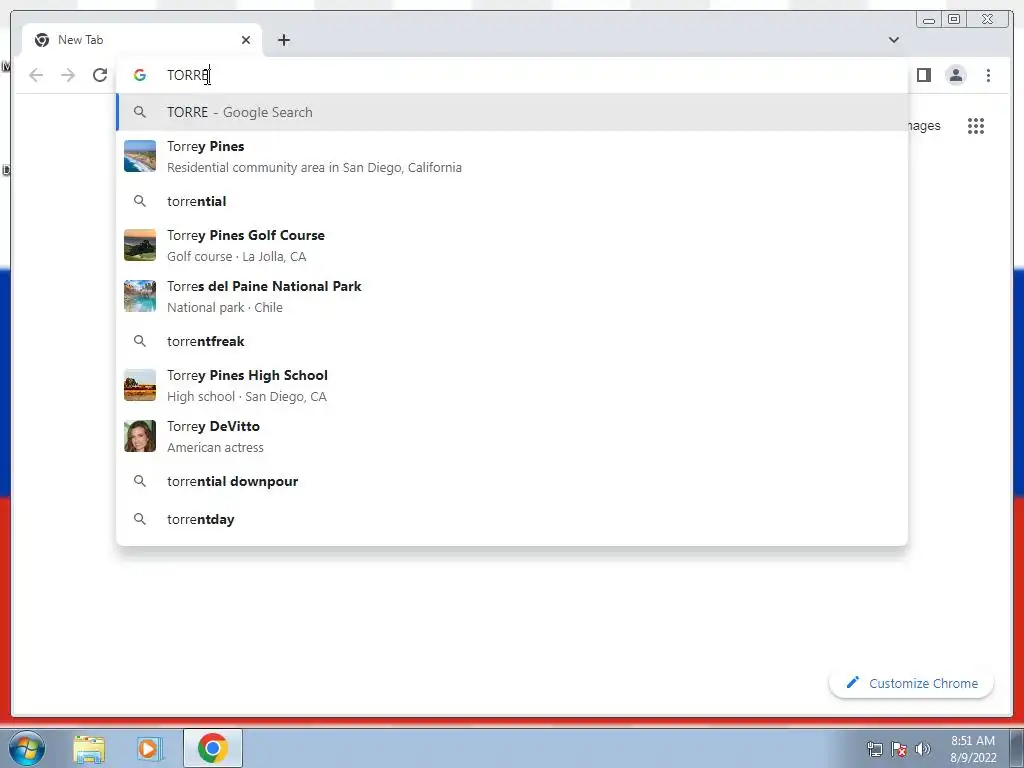The width and height of the screenshot is (1024, 768).
Task: Minimize the Chrome window
Action: (x=929, y=20)
